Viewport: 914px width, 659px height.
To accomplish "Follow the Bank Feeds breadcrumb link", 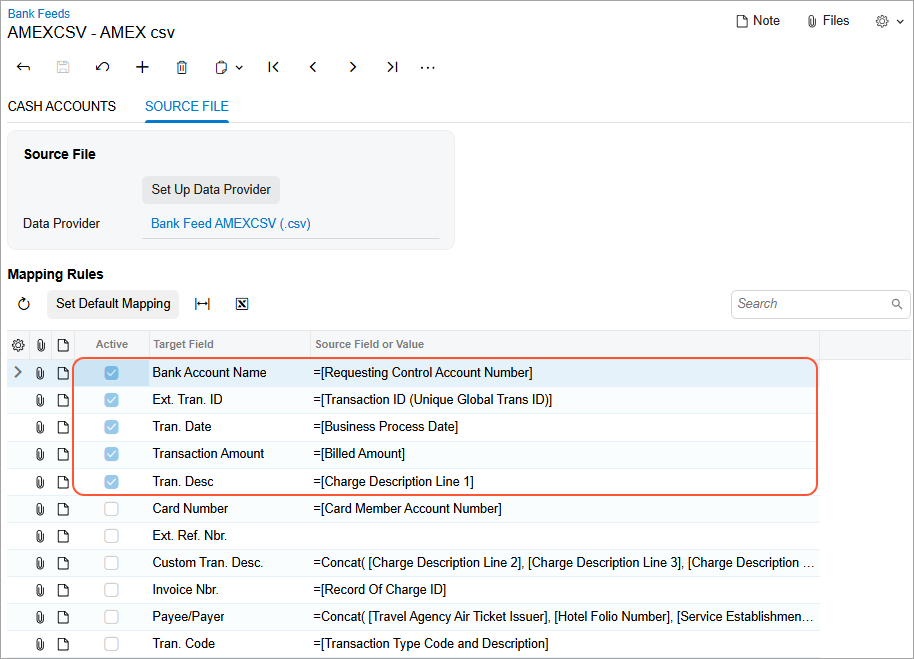I will [38, 13].
